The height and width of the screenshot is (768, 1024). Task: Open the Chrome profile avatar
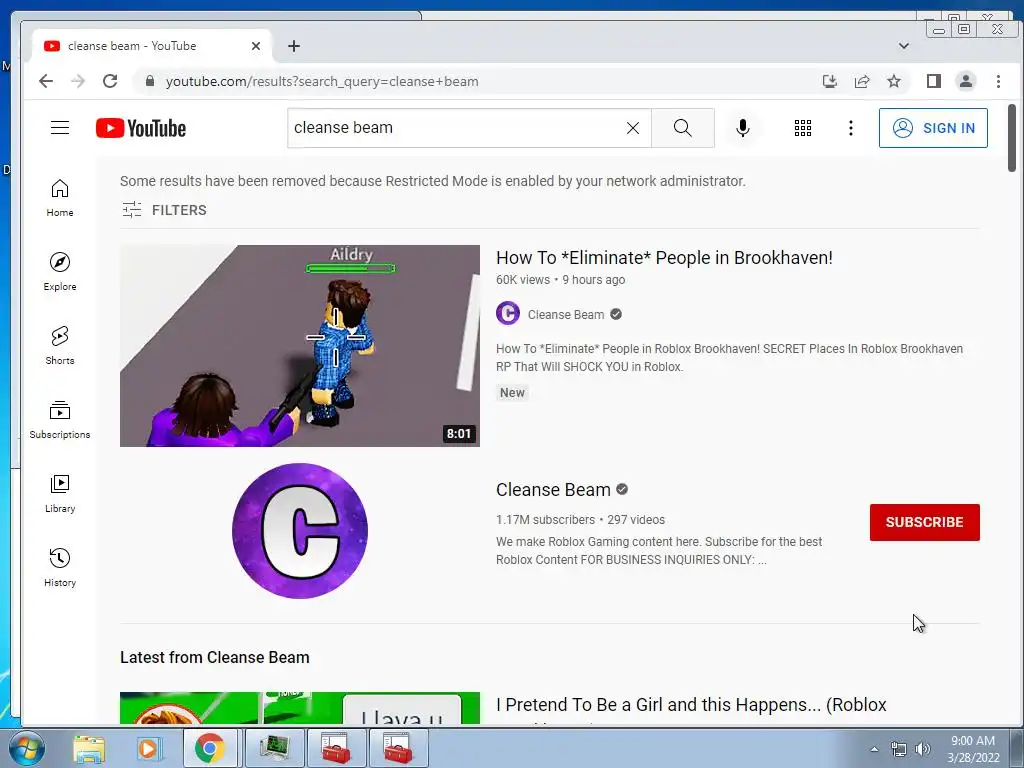coord(965,81)
